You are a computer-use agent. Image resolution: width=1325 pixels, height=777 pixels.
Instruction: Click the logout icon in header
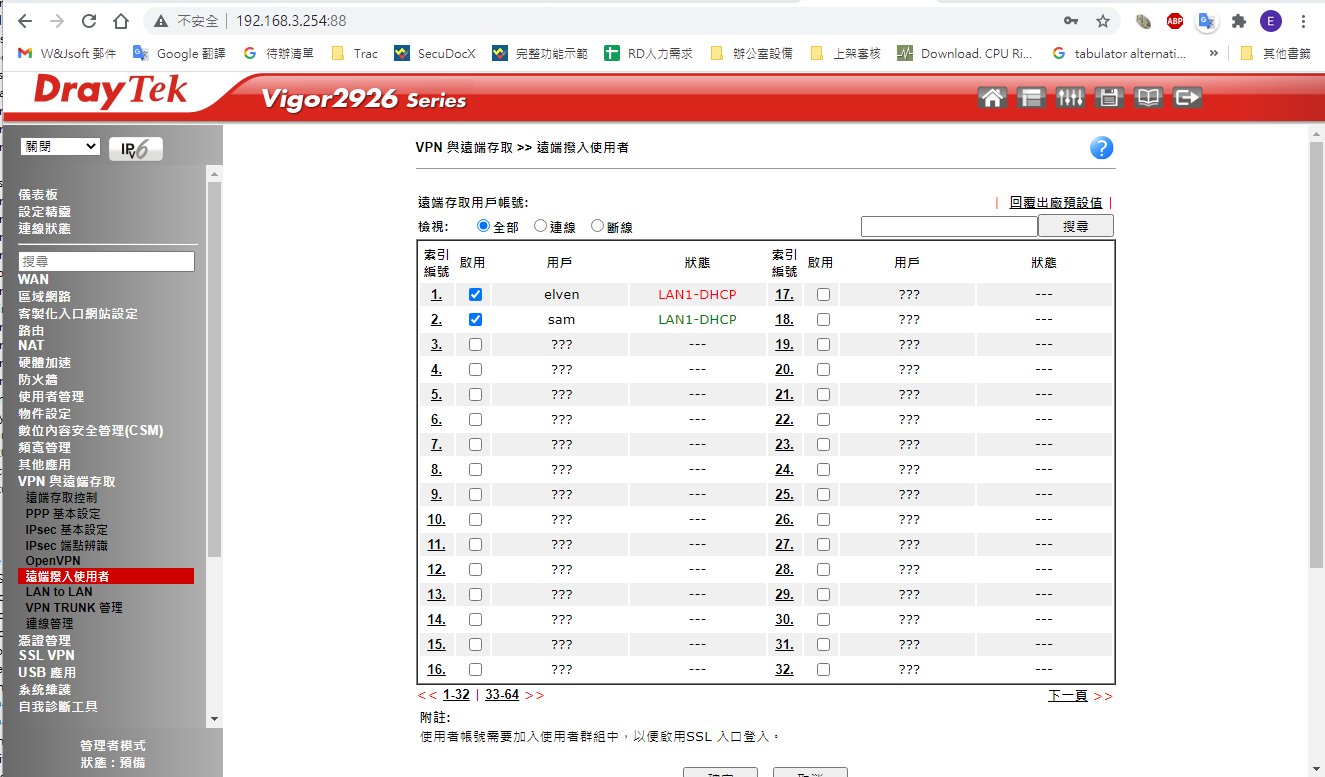tap(1187, 97)
